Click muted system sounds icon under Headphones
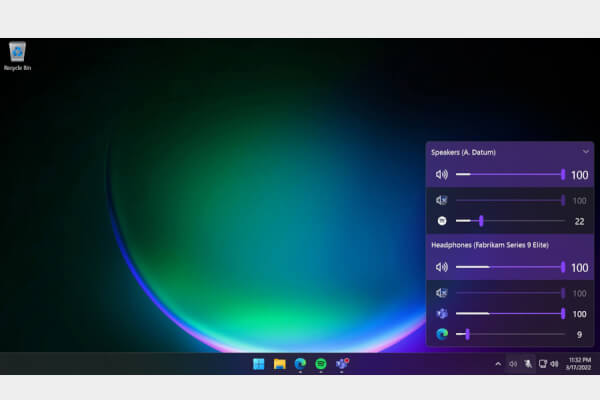 tap(442, 293)
